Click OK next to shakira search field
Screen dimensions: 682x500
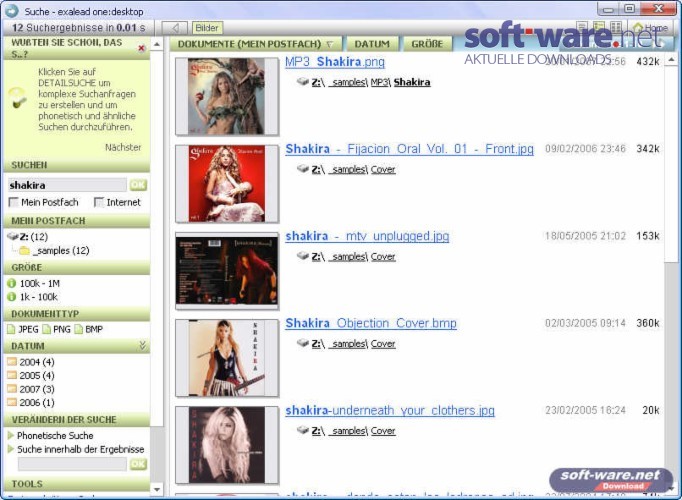point(138,185)
